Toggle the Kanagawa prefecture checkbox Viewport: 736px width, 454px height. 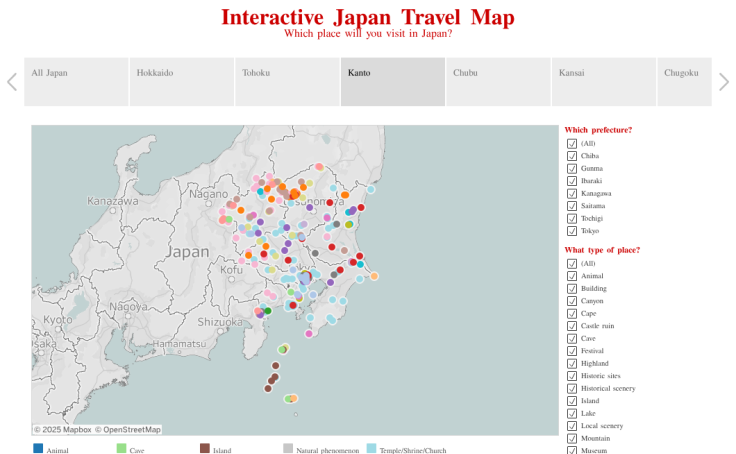[572, 193]
